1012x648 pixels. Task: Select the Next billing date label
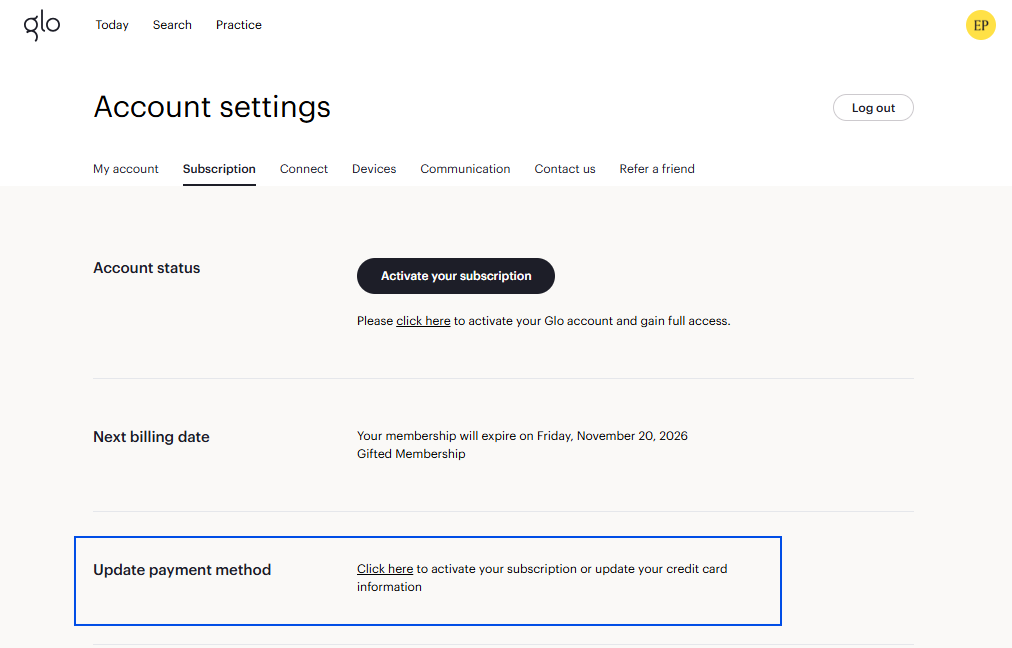pos(151,437)
